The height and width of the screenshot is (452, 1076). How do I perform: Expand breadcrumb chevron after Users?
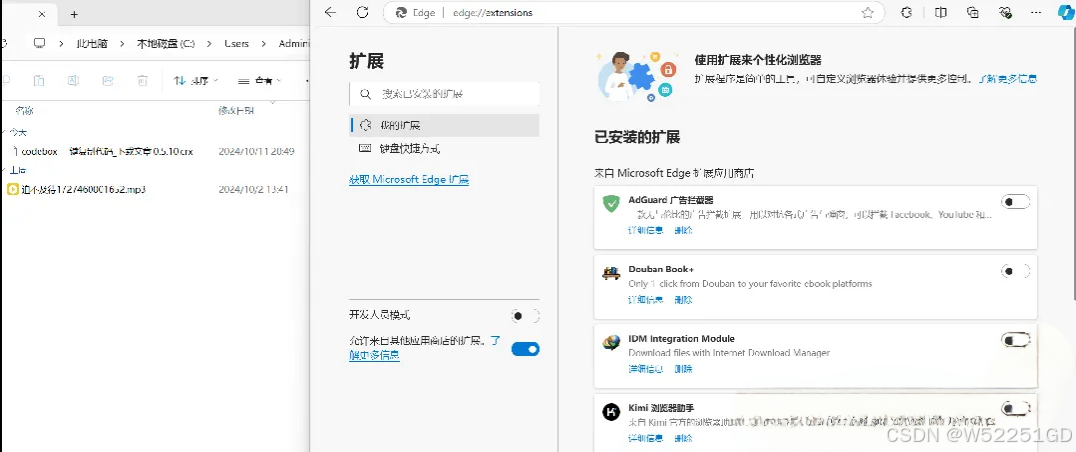pos(263,43)
